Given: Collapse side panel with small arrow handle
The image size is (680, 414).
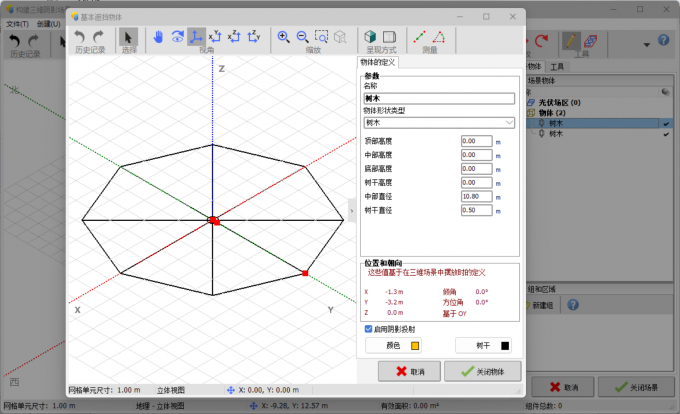Looking at the screenshot, I should point(352,211).
